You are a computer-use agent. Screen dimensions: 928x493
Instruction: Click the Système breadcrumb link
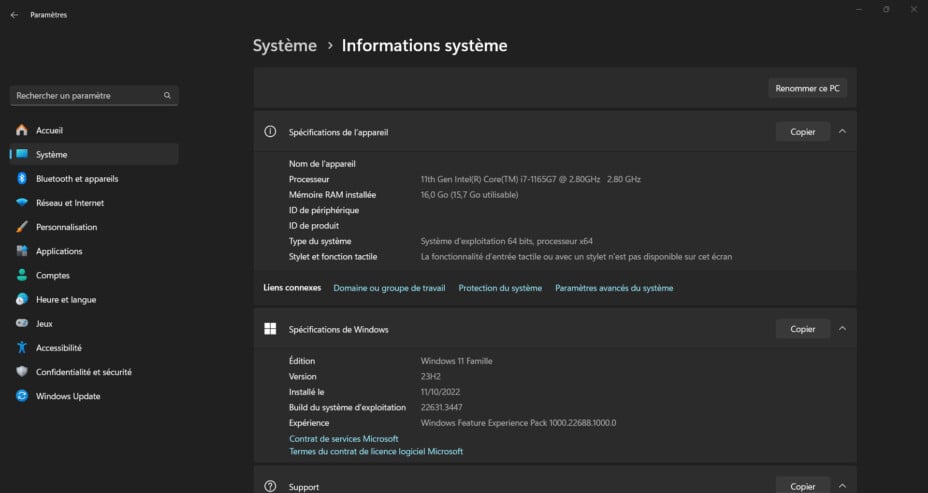285,46
